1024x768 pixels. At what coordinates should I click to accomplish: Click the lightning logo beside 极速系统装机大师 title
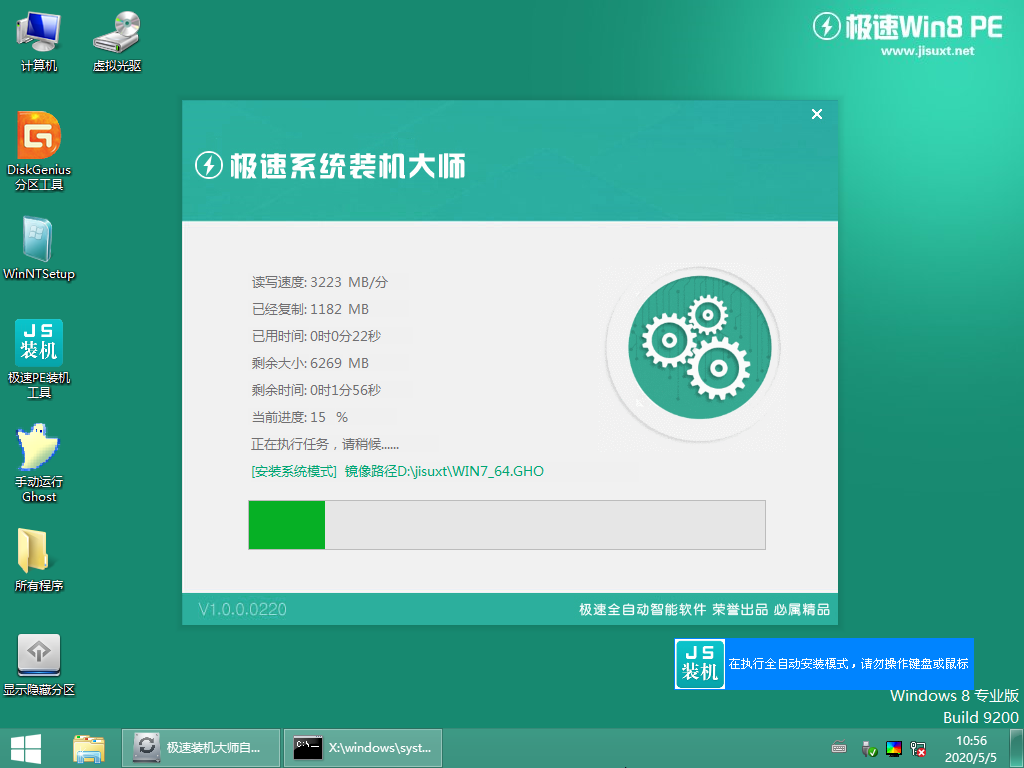[x=209, y=165]
